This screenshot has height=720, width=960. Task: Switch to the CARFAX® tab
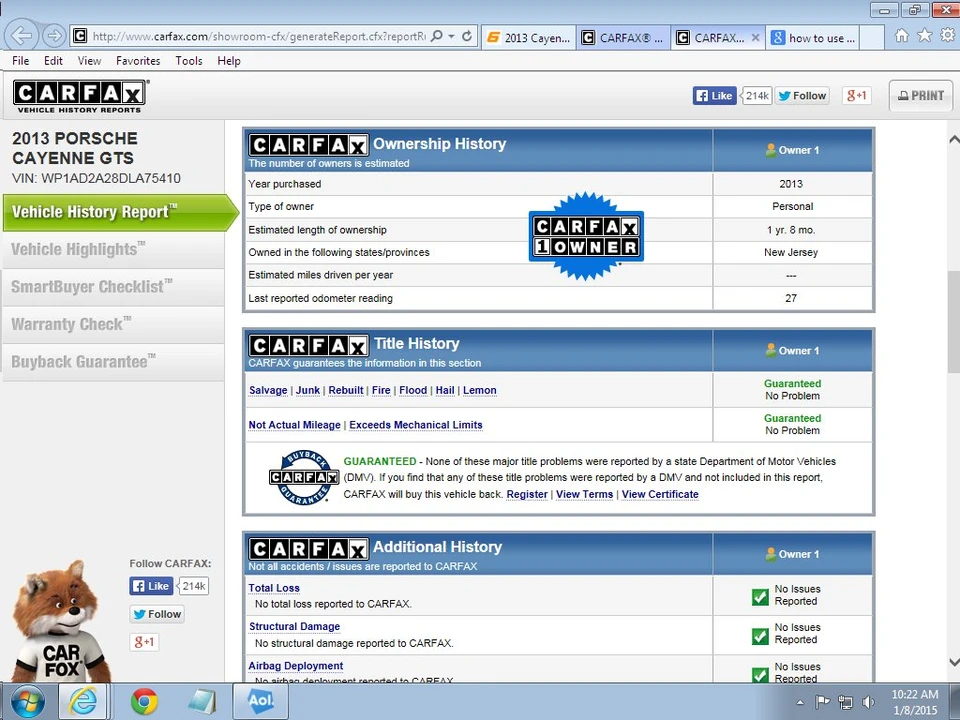(623, 37)
